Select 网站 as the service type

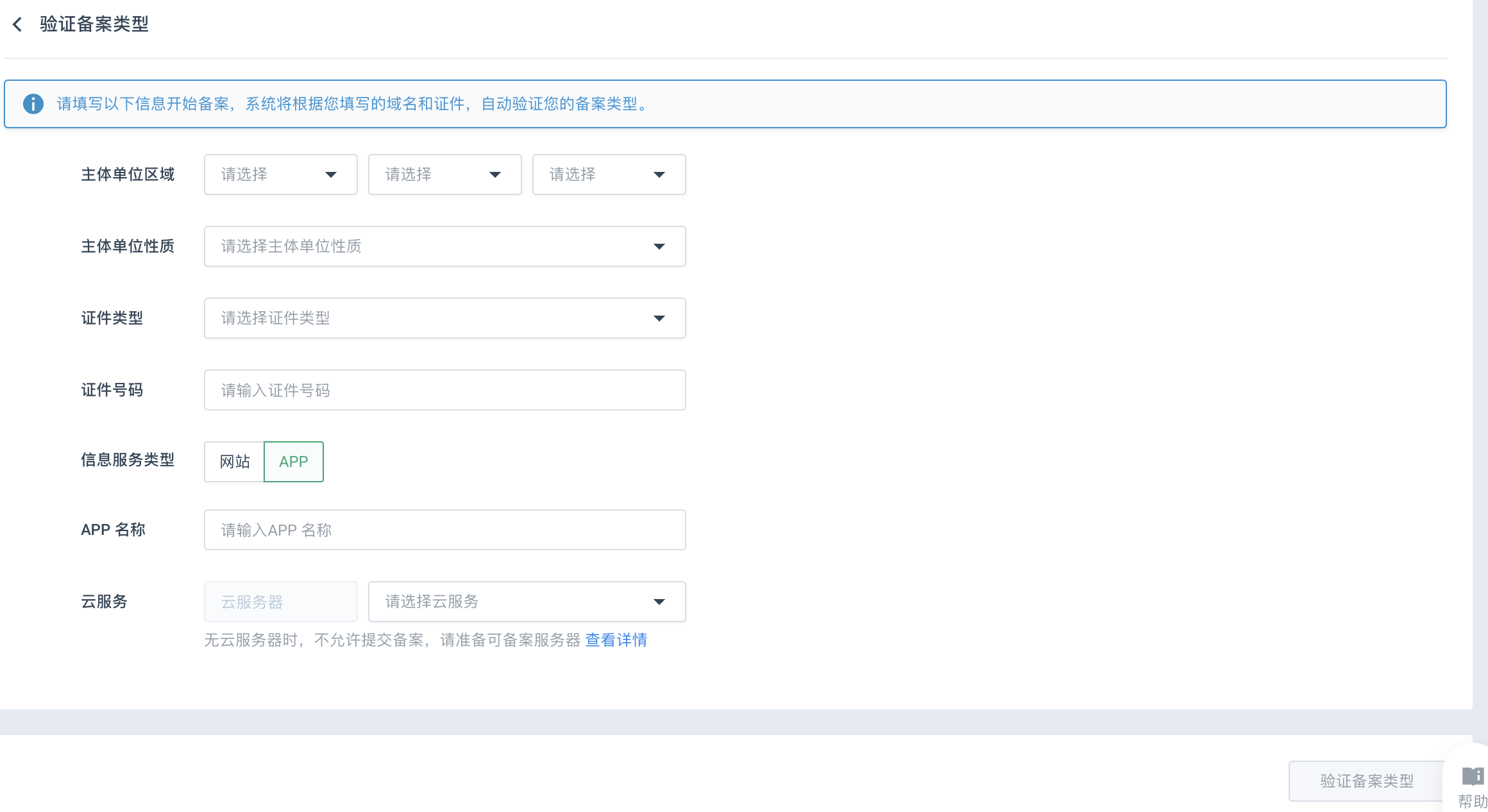tap(234, 462)
